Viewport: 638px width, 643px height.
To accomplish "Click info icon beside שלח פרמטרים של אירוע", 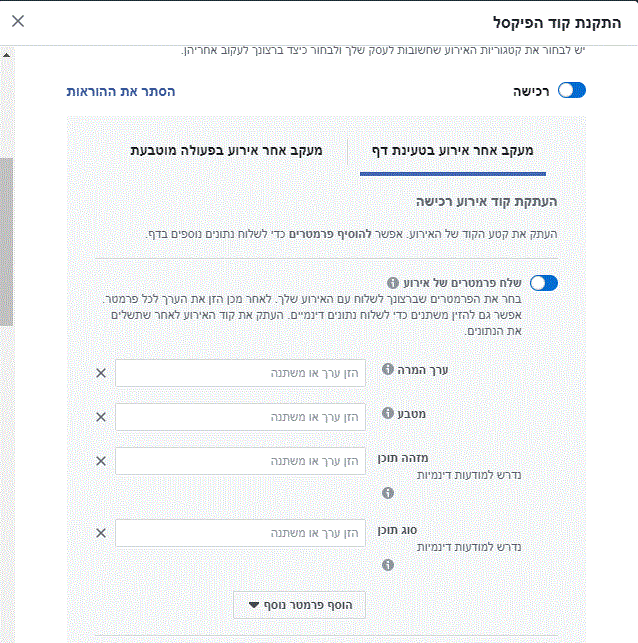I will point(393,283).
